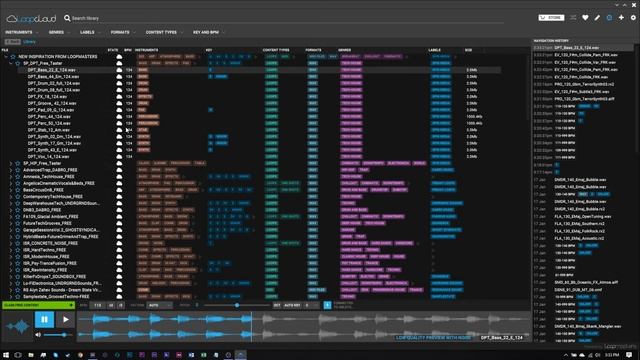The height and width of the screenshot is (360, 640).
Task: Favorite NEW INSPIRATION FROM LOOPMASTERS with star
Action: (13, 57)
